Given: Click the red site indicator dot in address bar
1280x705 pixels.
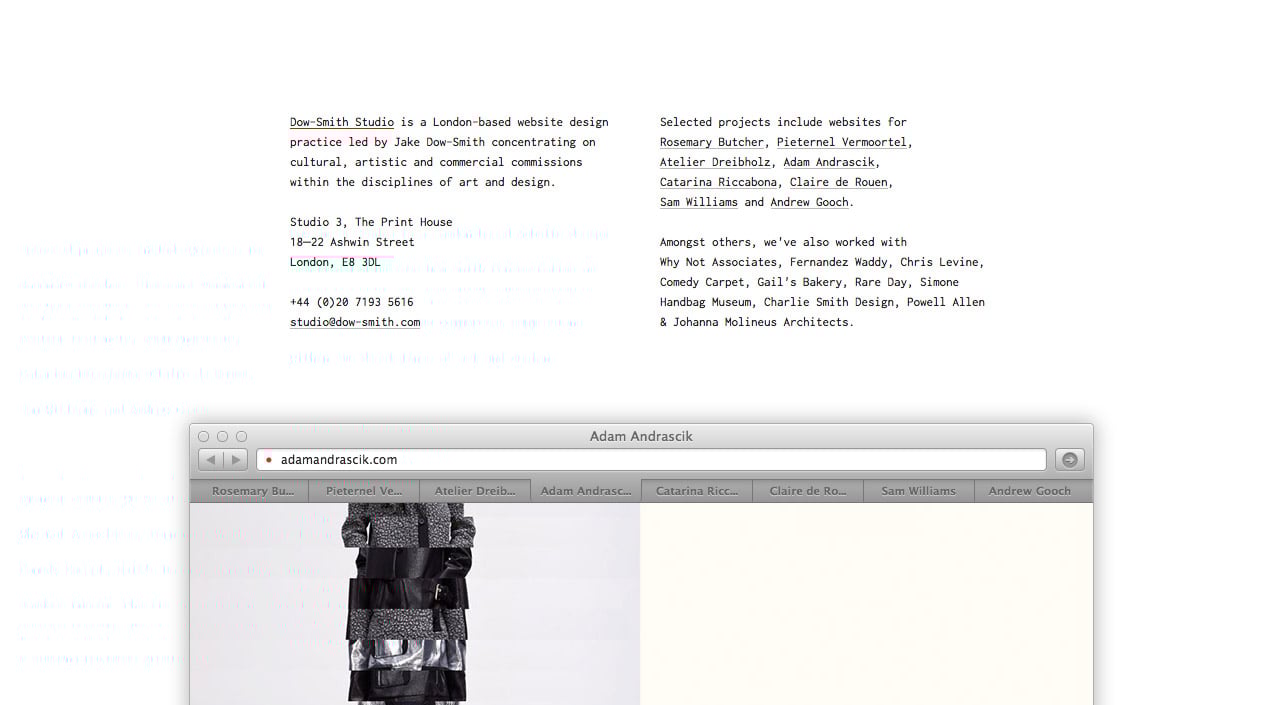Looking at the screenshot, I should click(268, 460).
